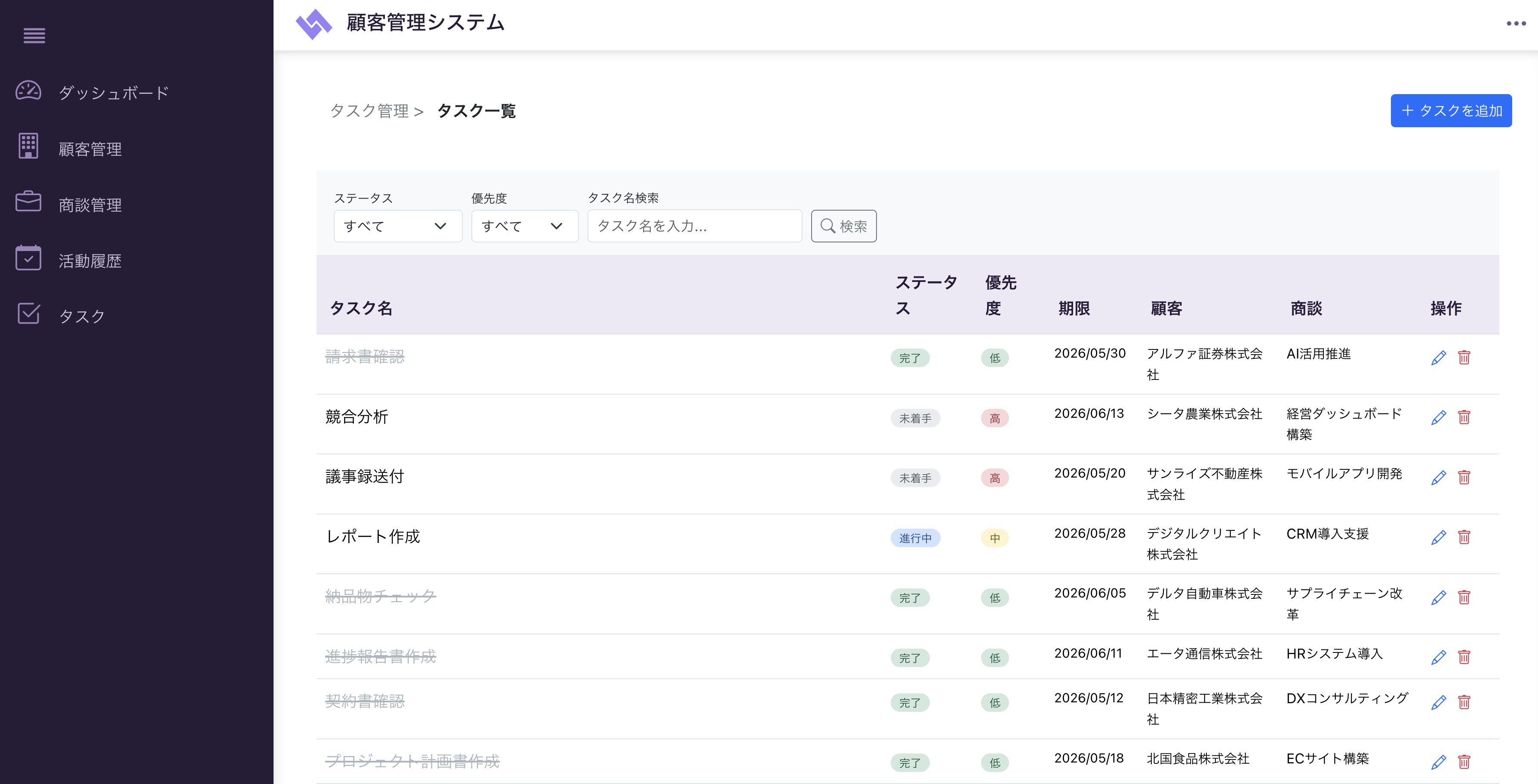Click customer シータ農業株式会社
The image size is (1538, 784).
pyautogui.click(x=1204, y=413)
